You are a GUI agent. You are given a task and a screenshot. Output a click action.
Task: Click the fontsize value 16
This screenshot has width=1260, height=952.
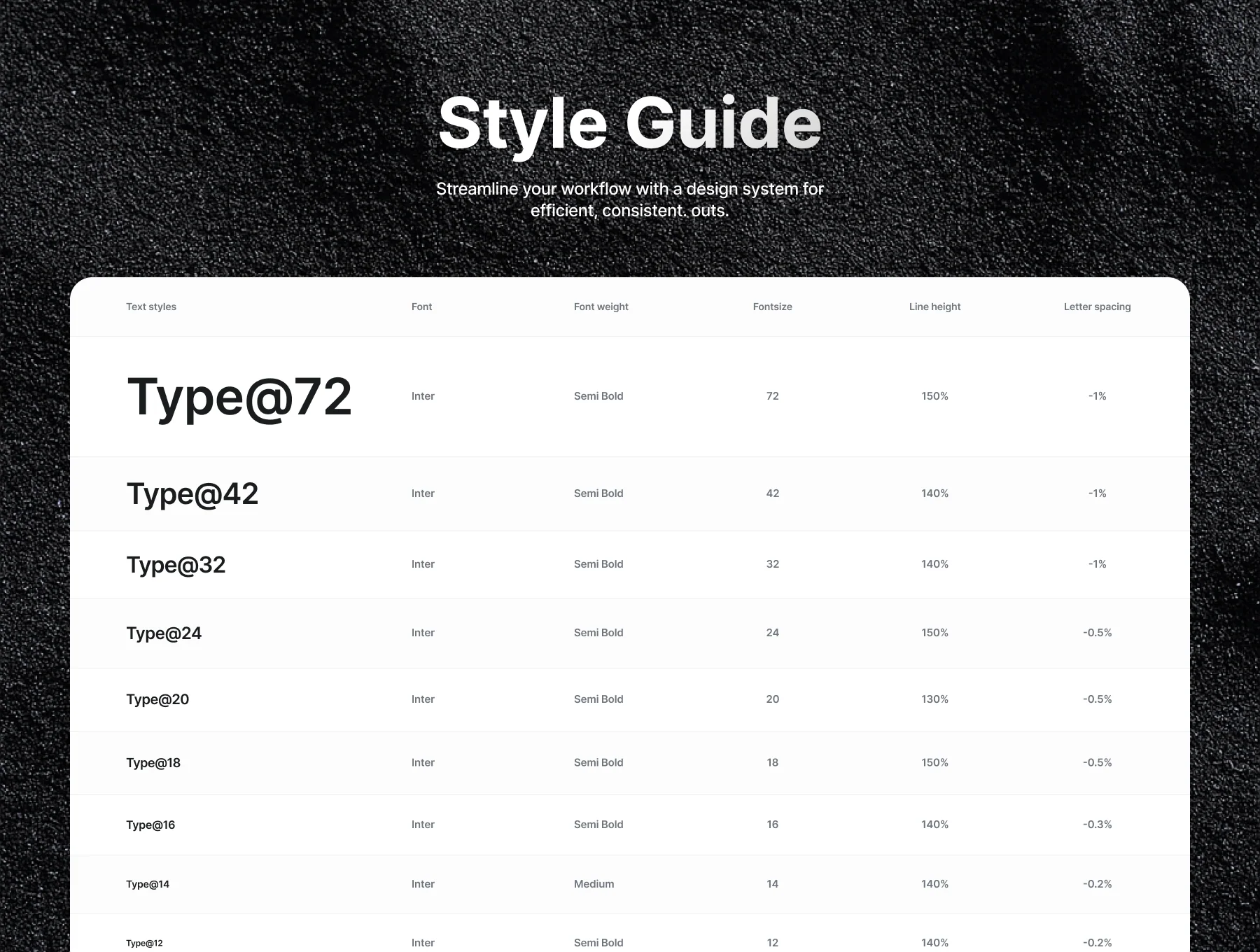click(773, 825)
